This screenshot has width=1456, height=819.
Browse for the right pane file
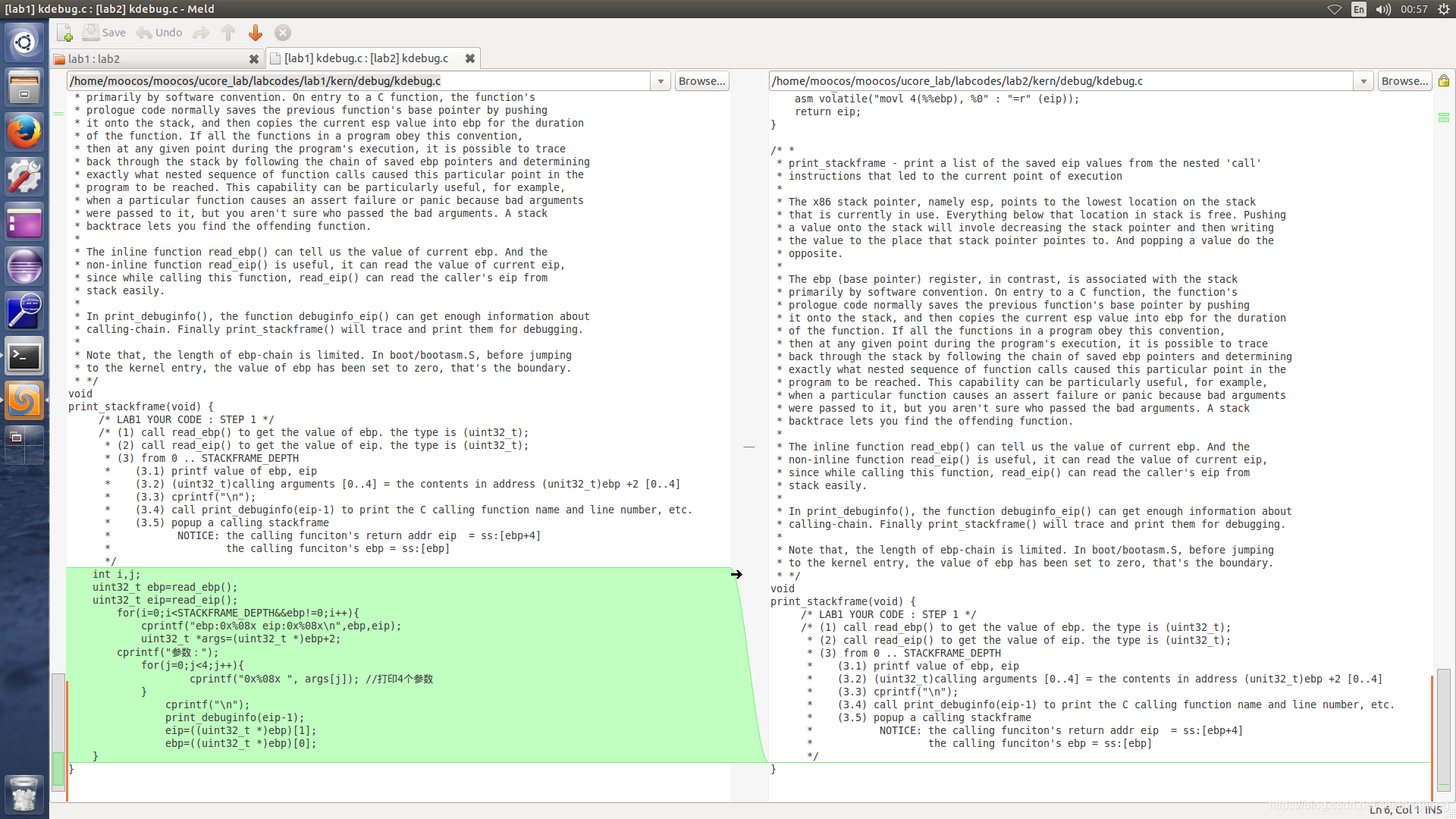click(1404, 81)
